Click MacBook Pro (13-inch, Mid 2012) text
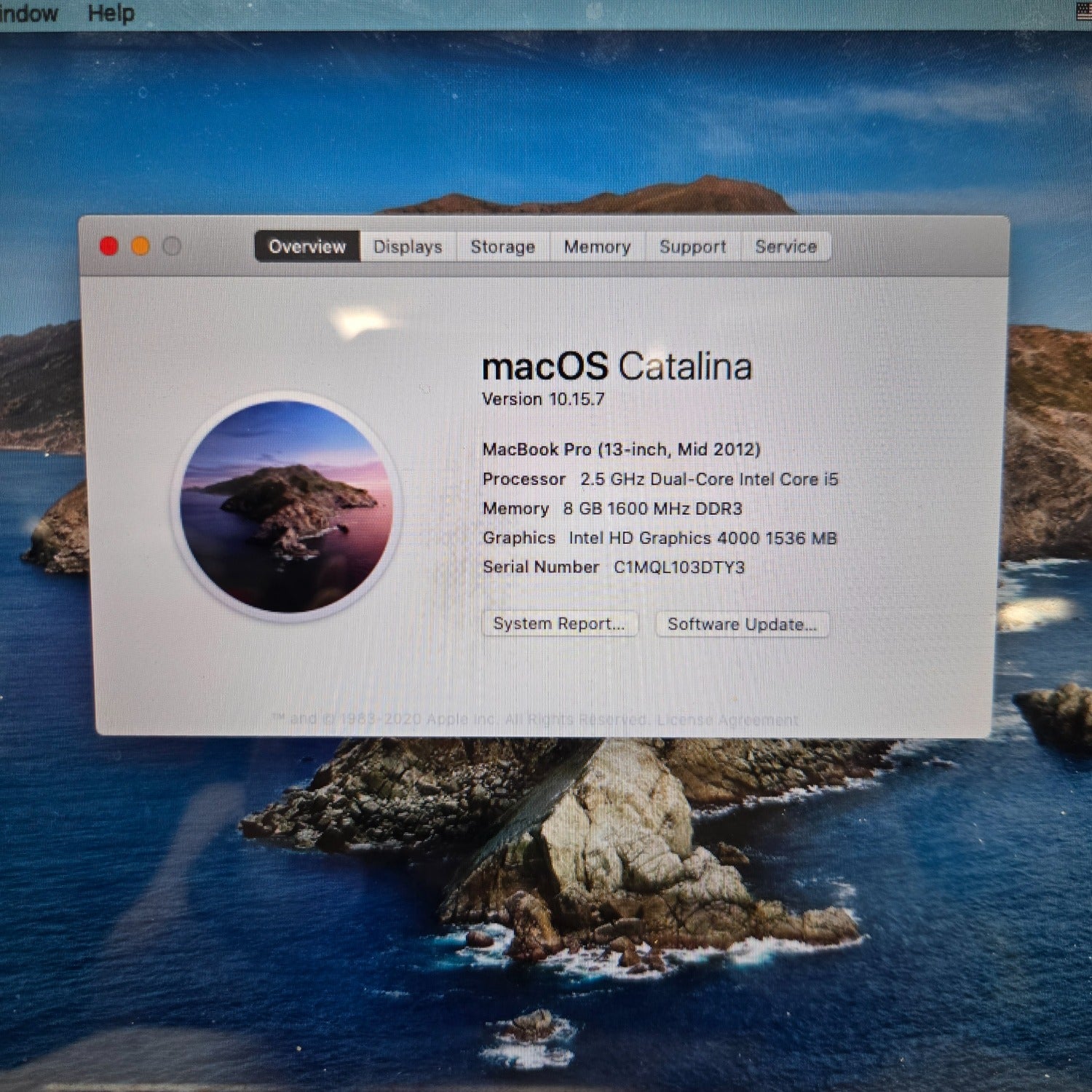Image resolution: width=1092 pixels, height=1092 pixels. pos(622,449)
